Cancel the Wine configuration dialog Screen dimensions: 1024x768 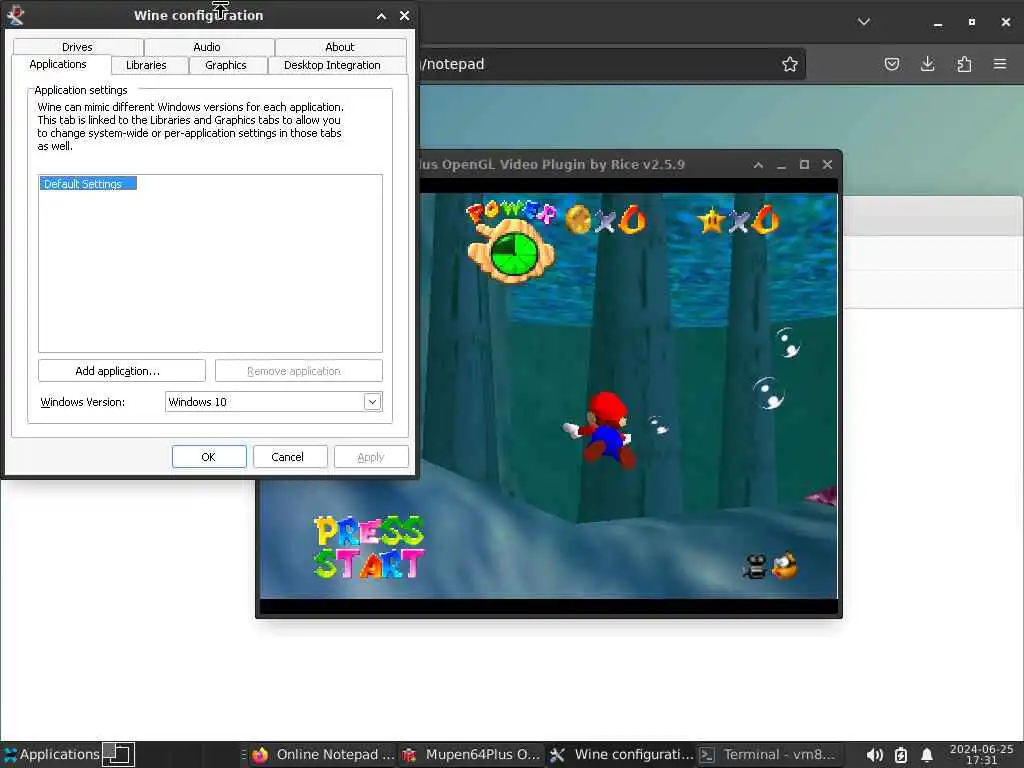click(290, 457)
